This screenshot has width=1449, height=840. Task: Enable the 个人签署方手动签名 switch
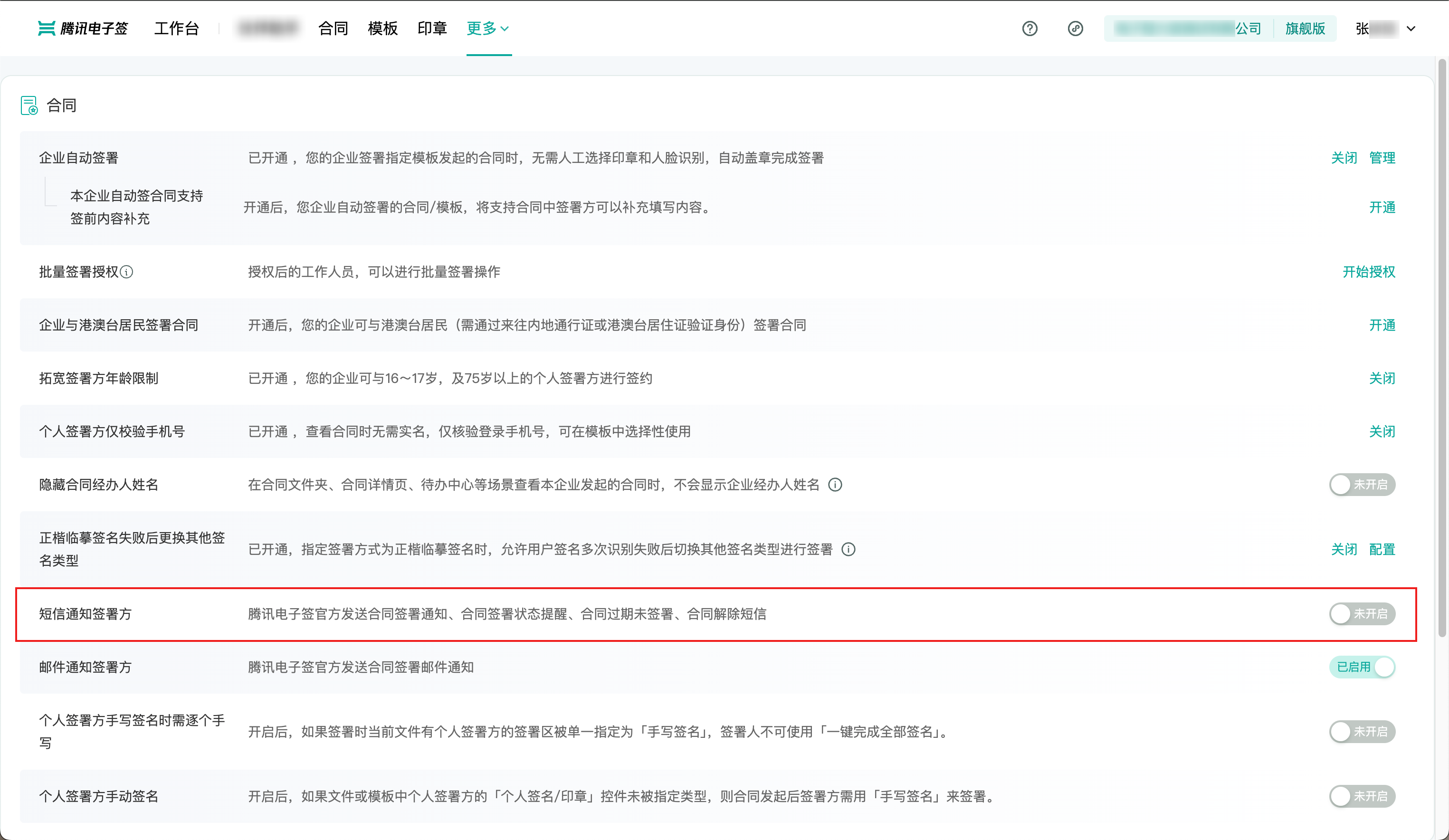point(1362,796)
